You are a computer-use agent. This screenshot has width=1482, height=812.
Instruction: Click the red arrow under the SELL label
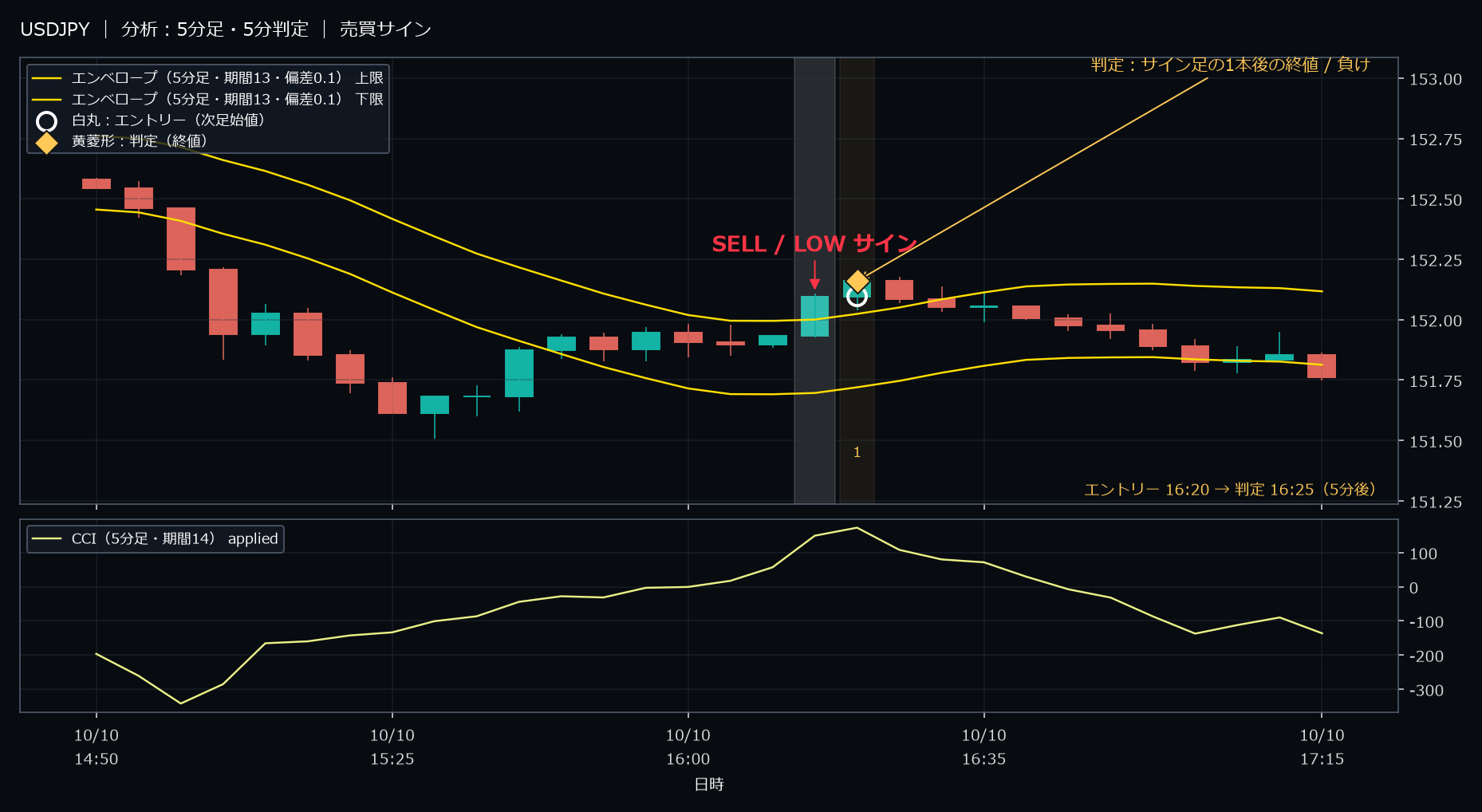point(814,275)
